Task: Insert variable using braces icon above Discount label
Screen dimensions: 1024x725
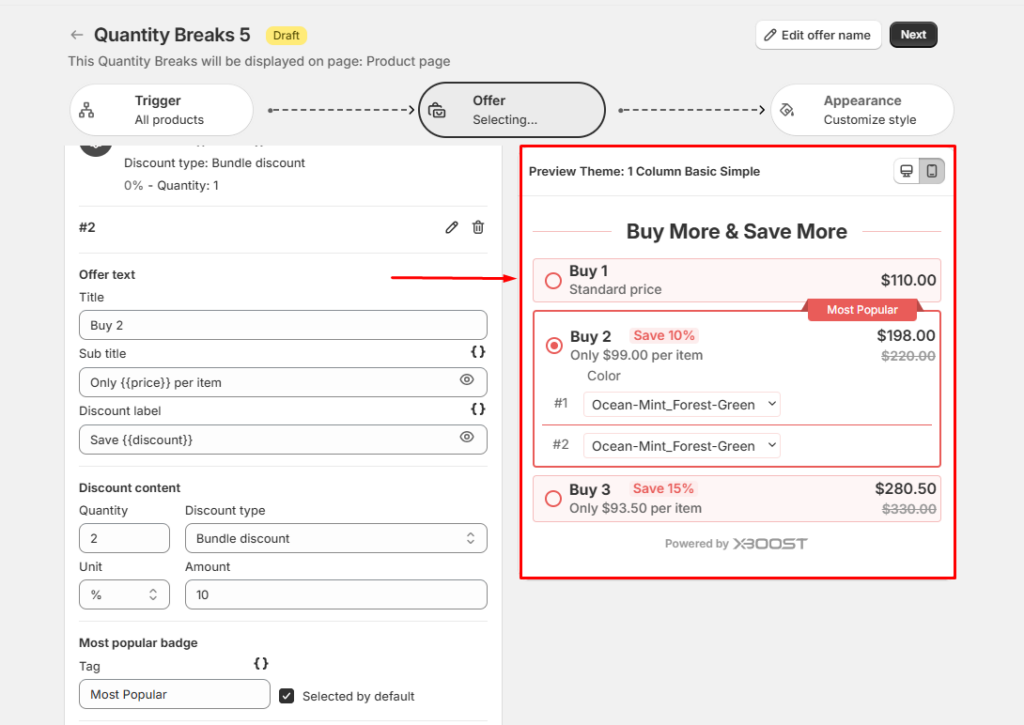Action: click(x=478, y=409)
